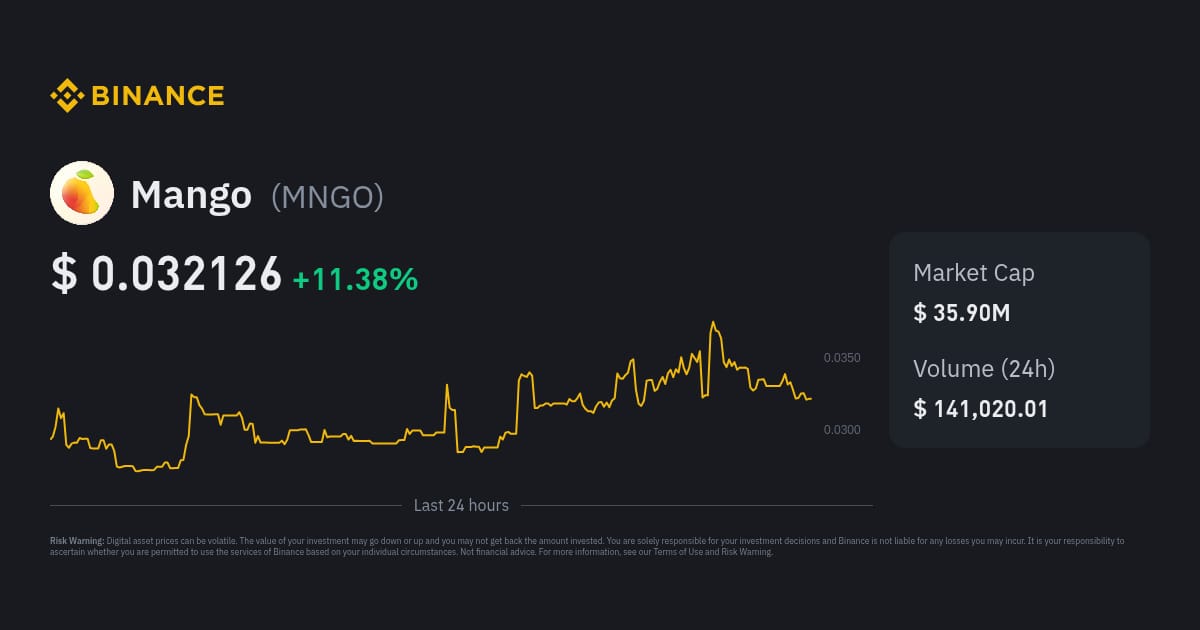Viewport: 1200px width, 630px height.
Task: Click the BINANCE wordmark
Action: [157, 96]
